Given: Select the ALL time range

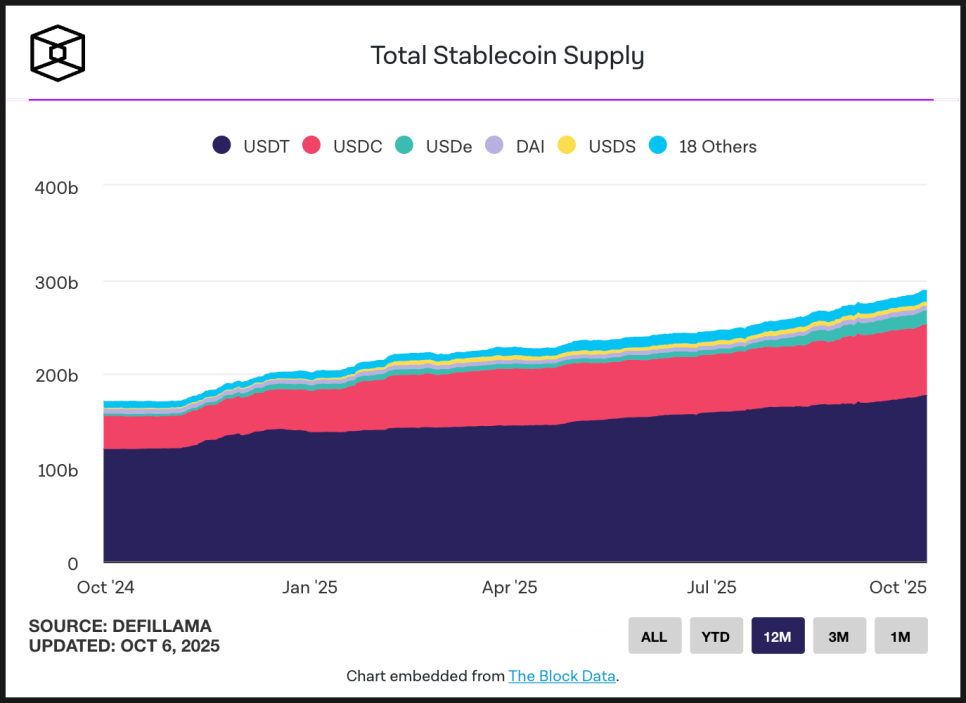Looking at the screenshot, I should pos(654,636).
